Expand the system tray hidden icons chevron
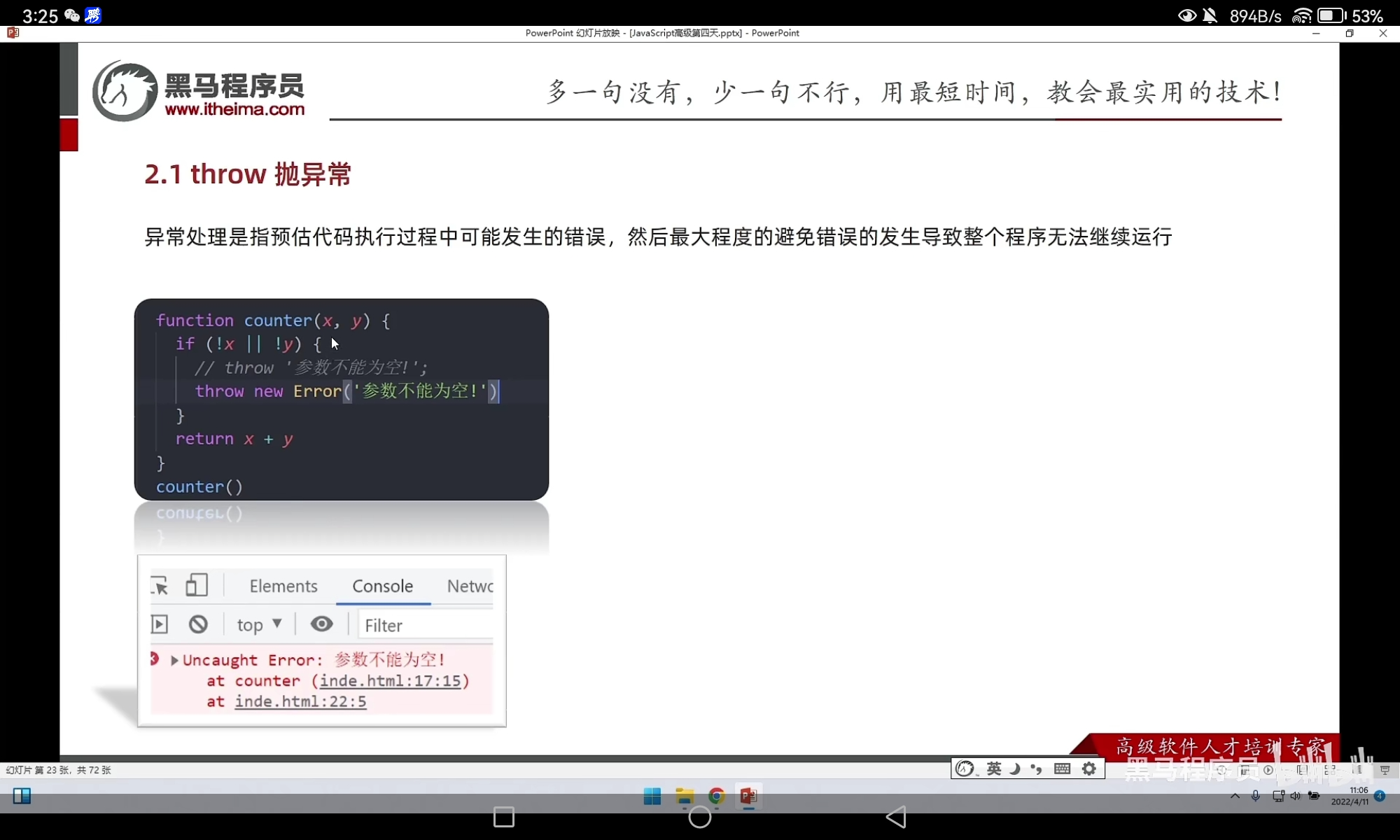Image resolution: width=1400 pixels, height=840 pixels. (1235, 796)
